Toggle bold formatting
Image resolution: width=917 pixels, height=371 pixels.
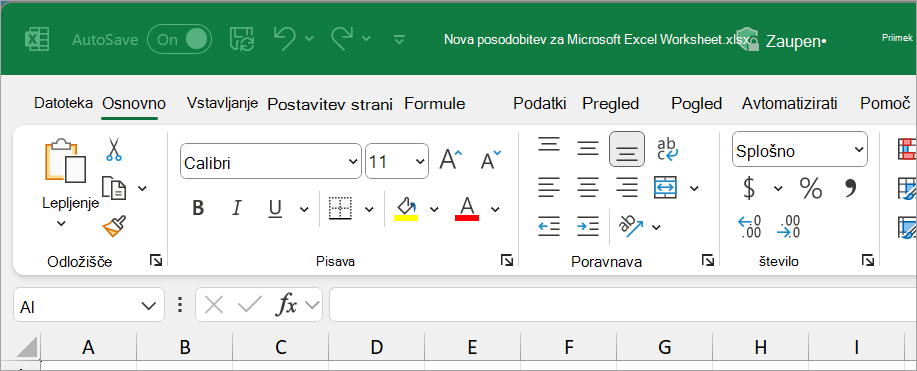point(198,208)
